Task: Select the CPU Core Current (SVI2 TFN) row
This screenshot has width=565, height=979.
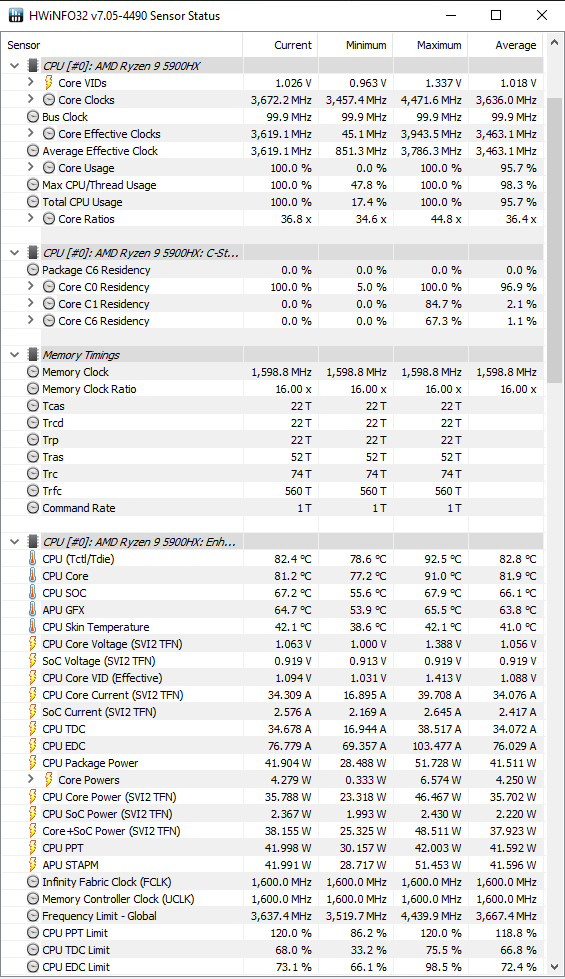Action: 272,695
